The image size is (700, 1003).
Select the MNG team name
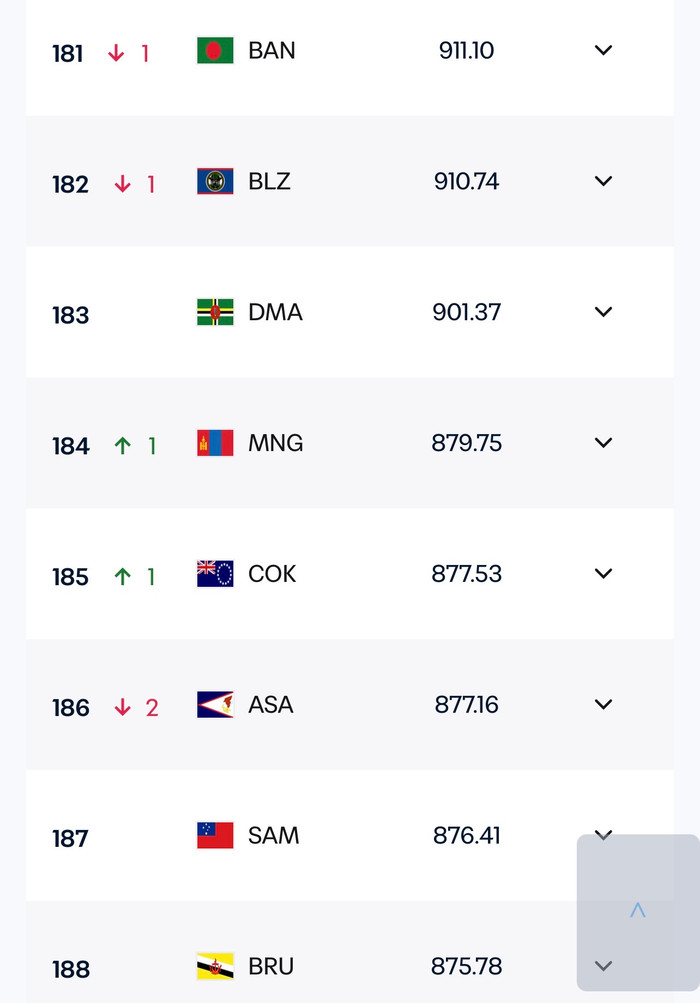pyautogui.click(x=276, y=443)
